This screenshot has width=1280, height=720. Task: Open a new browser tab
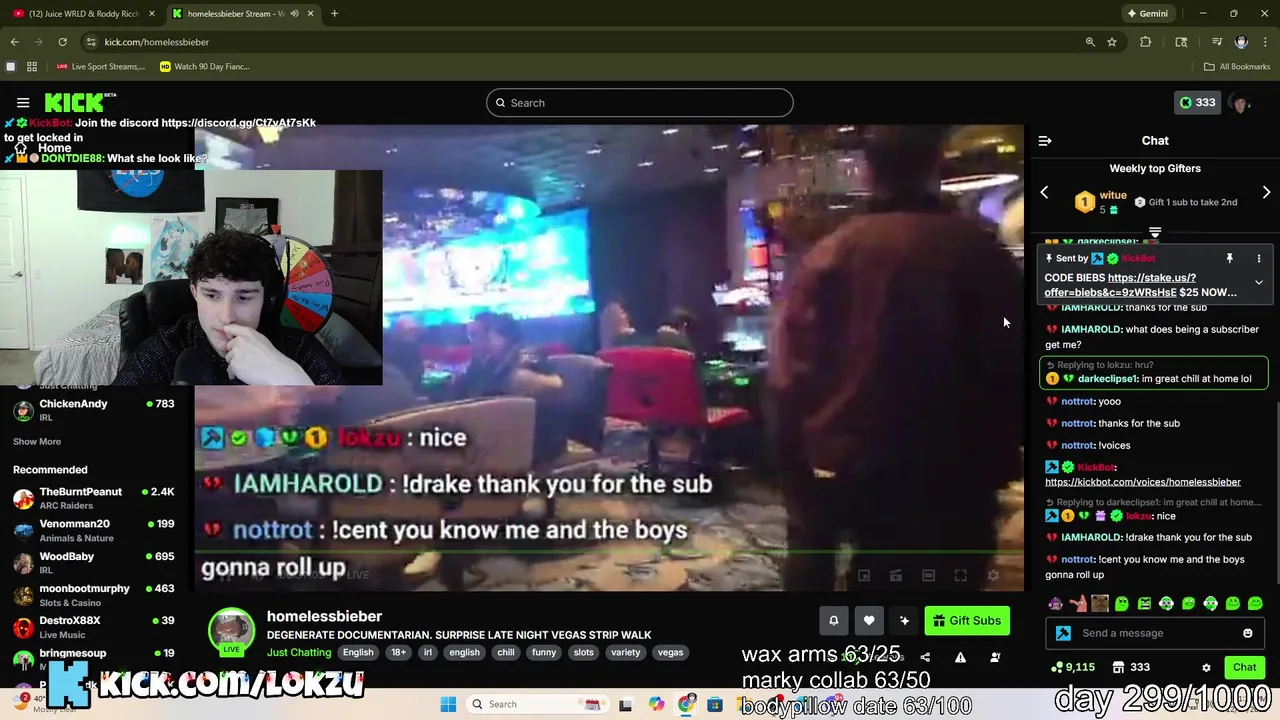pos(334,14)
